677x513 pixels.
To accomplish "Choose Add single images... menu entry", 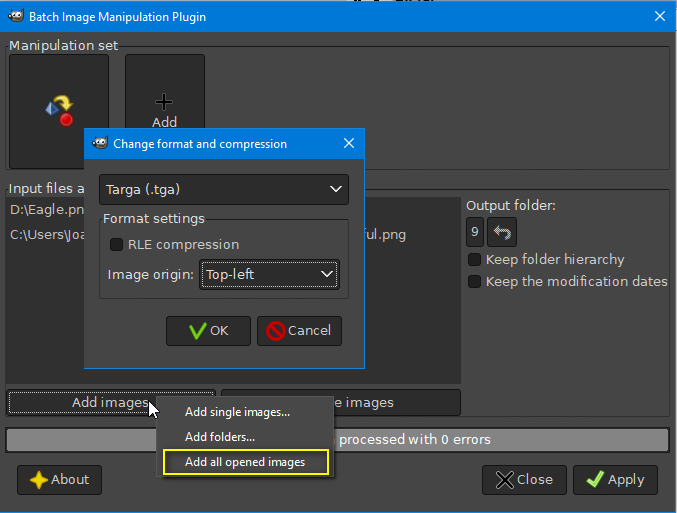I will pyautogui.click(x=245, y=412).
